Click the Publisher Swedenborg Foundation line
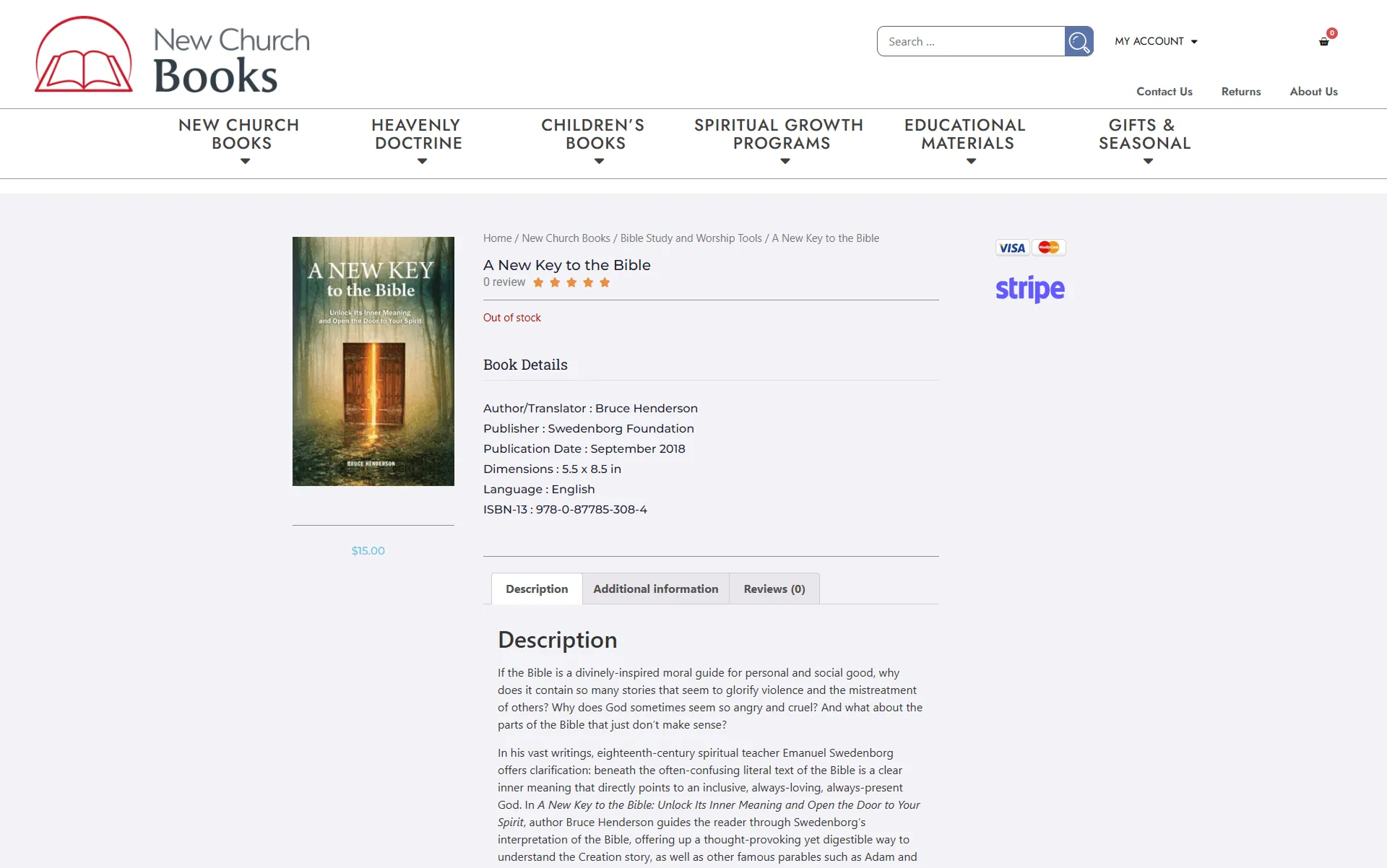 [588, 428]
